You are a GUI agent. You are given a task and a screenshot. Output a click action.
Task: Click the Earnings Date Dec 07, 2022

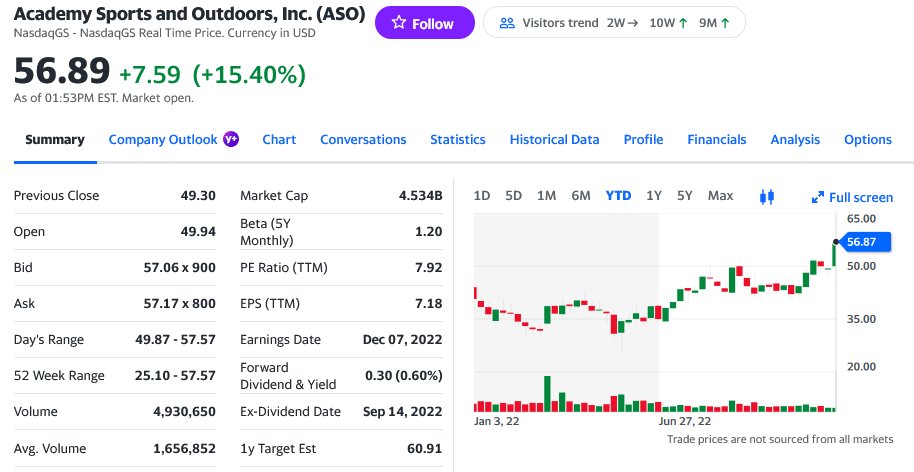(402, 339)
